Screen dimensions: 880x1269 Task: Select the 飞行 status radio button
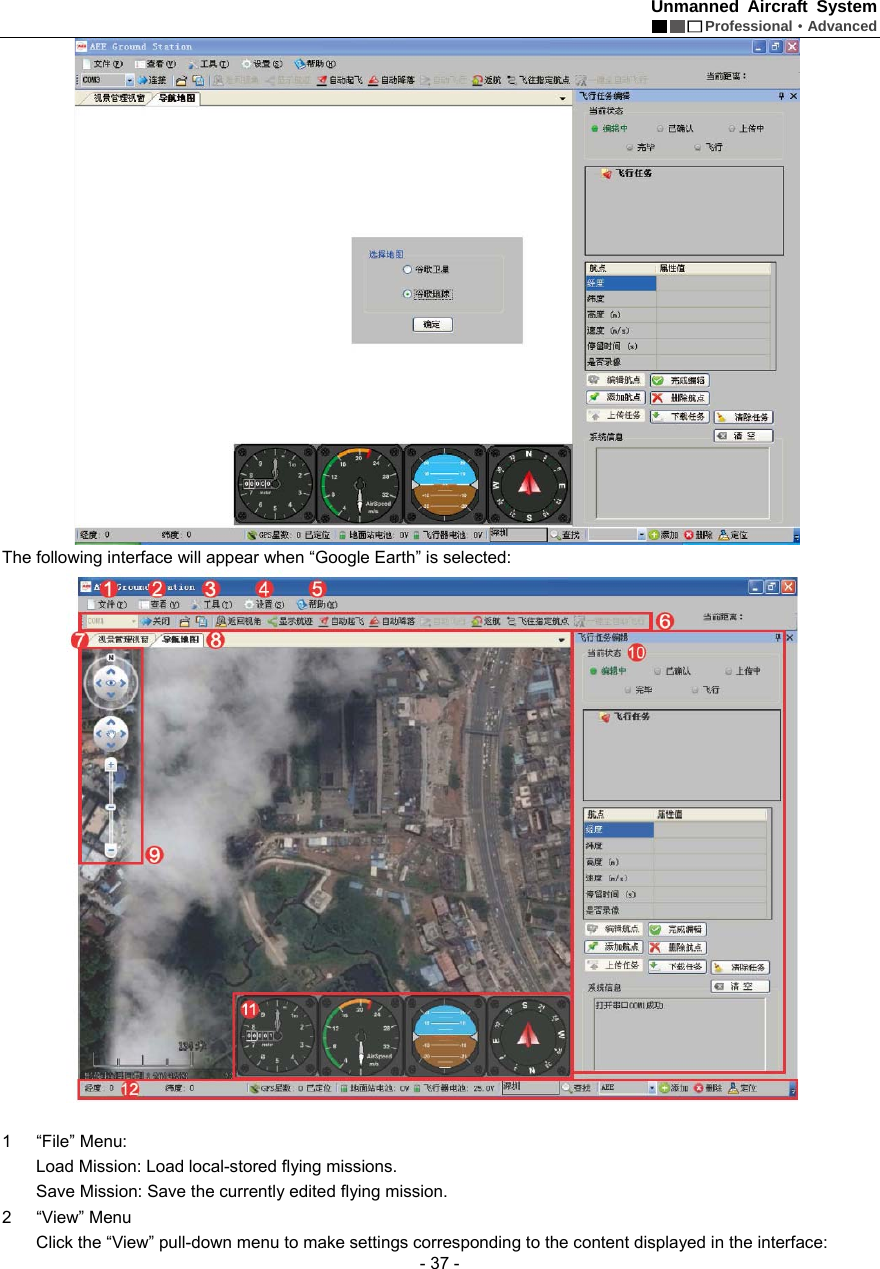click(694, 690)
